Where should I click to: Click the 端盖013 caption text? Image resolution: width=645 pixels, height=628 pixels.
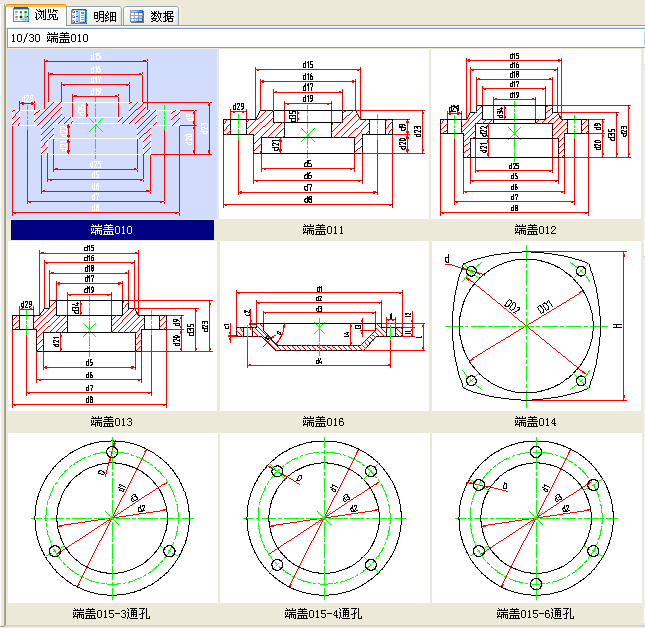110,422
